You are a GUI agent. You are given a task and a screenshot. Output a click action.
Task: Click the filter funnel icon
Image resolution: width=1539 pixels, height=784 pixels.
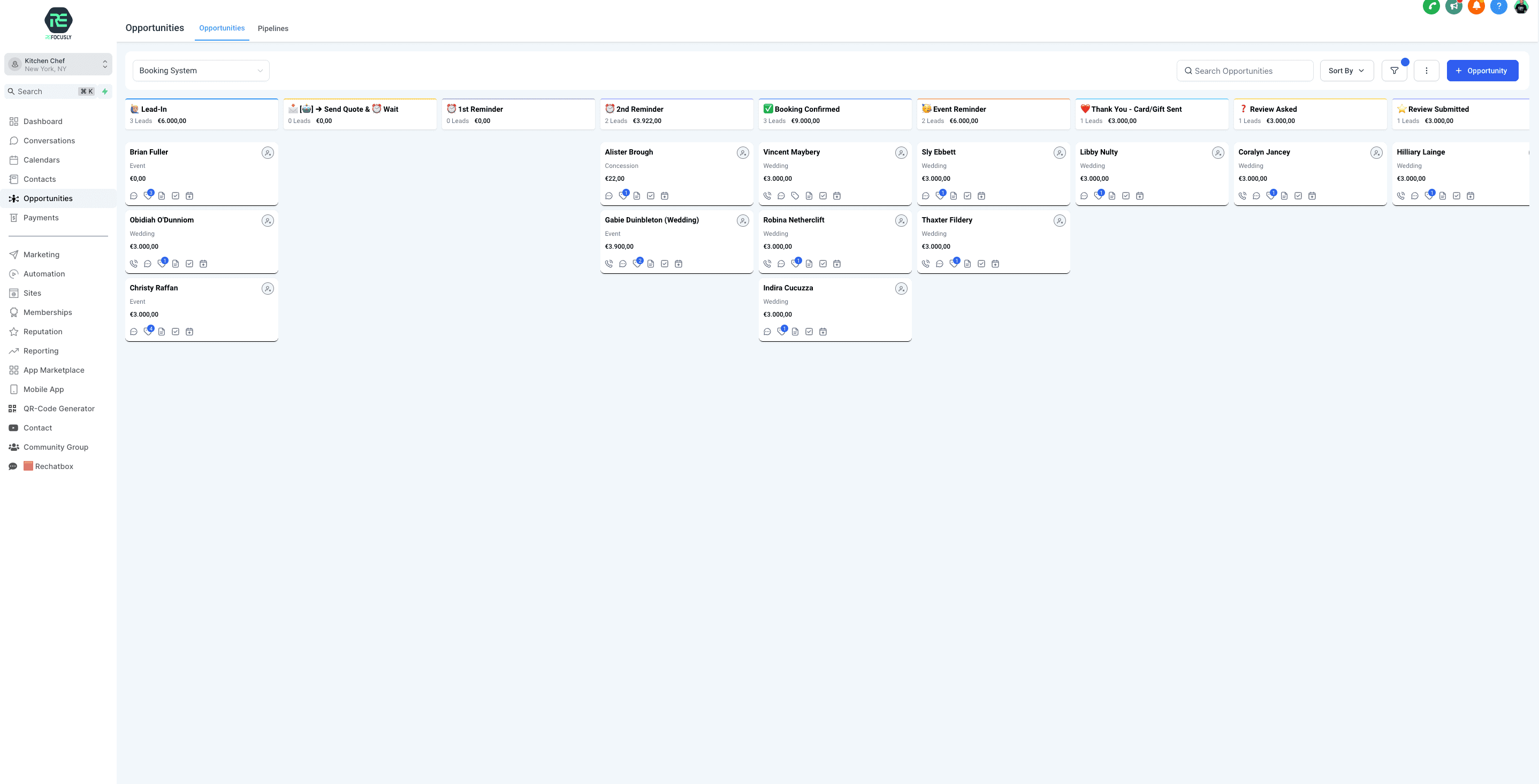pos(1394,71)
